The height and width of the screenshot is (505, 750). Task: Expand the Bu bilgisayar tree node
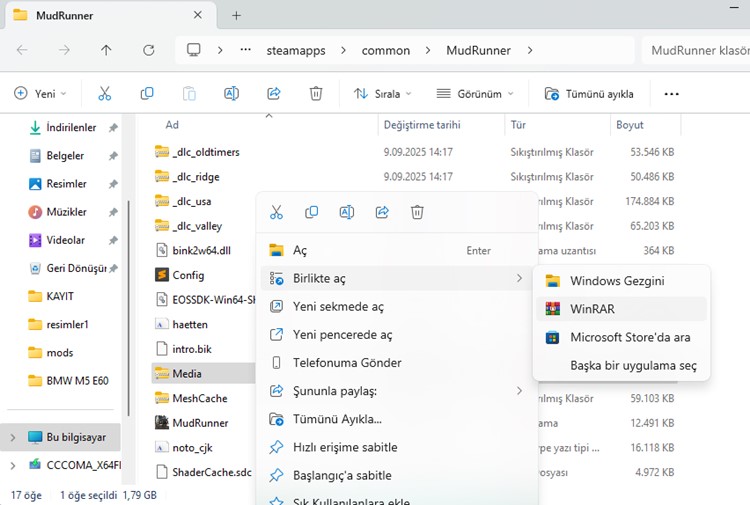13,437
